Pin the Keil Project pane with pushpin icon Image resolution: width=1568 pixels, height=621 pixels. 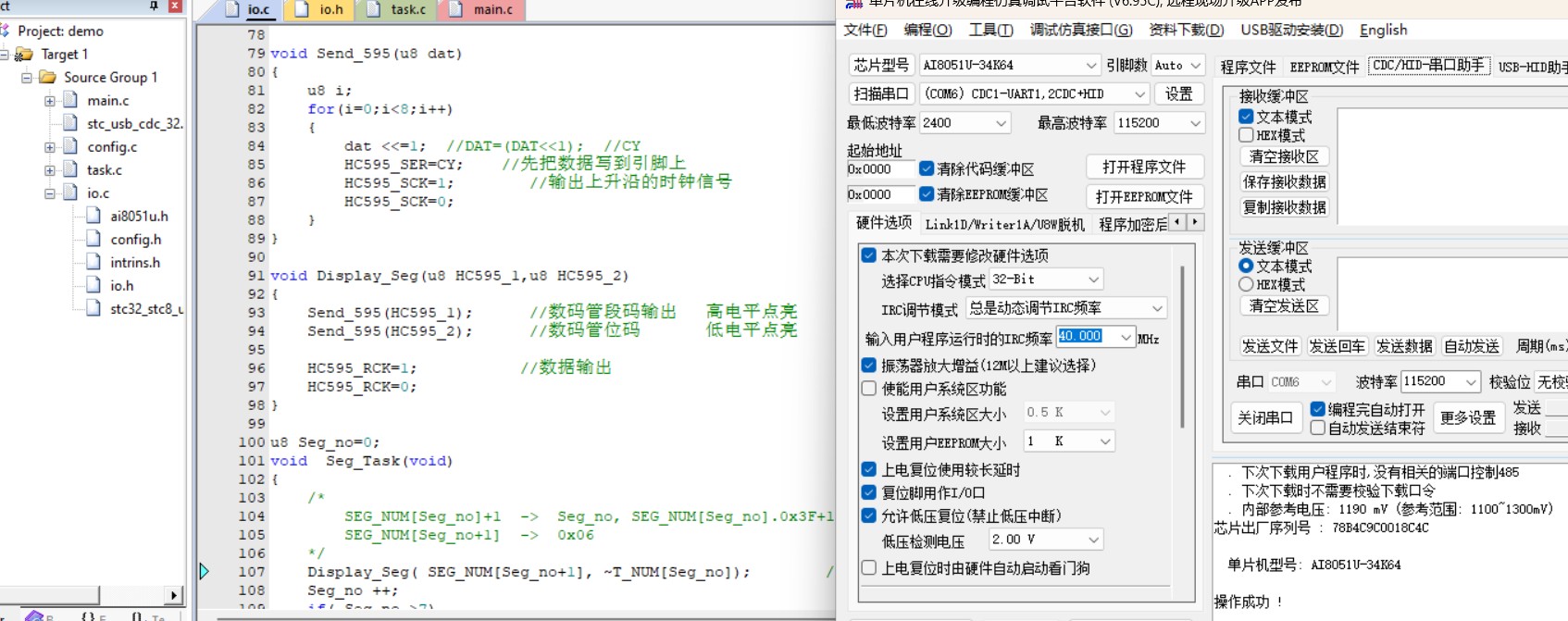(x=154, y=6)
